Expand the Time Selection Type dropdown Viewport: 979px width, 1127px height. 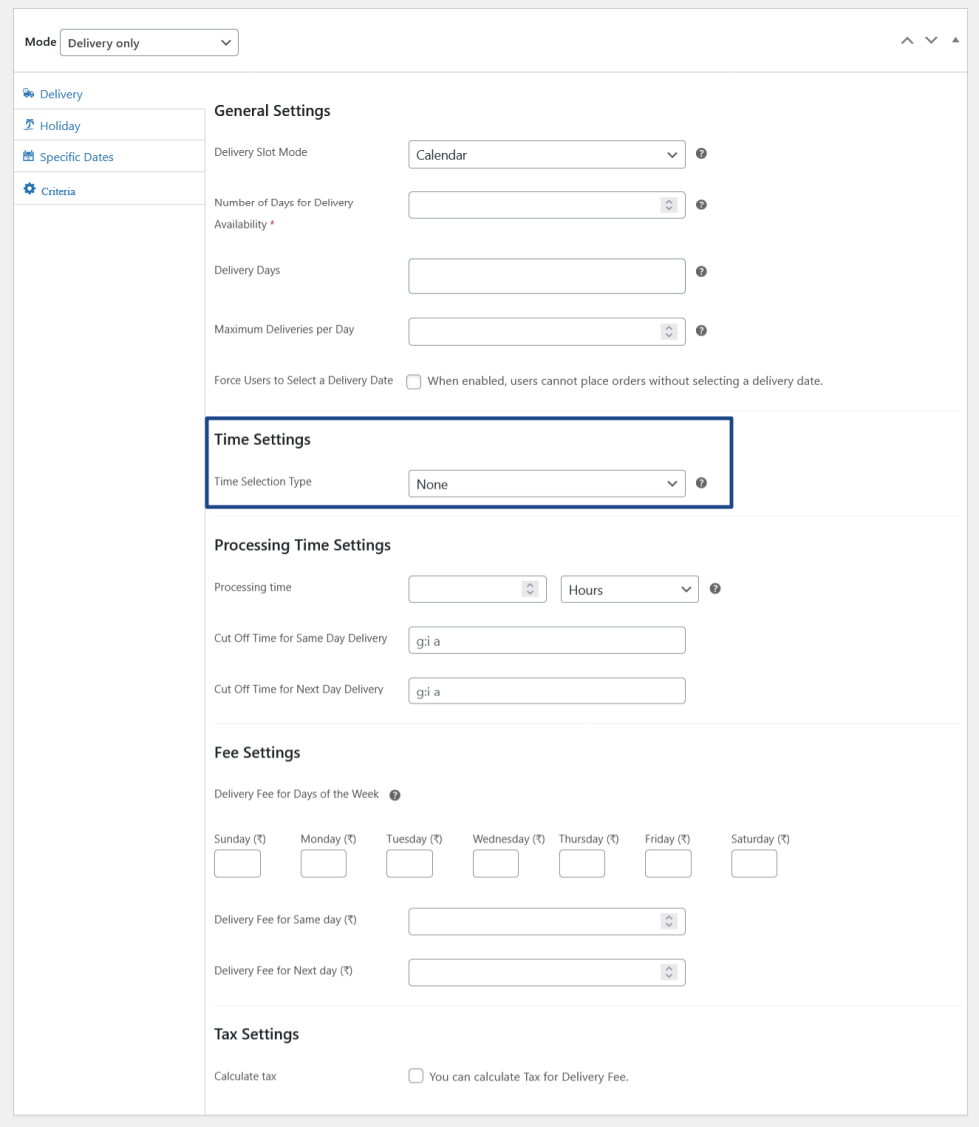pyautogui.click(x=546, y=484)
